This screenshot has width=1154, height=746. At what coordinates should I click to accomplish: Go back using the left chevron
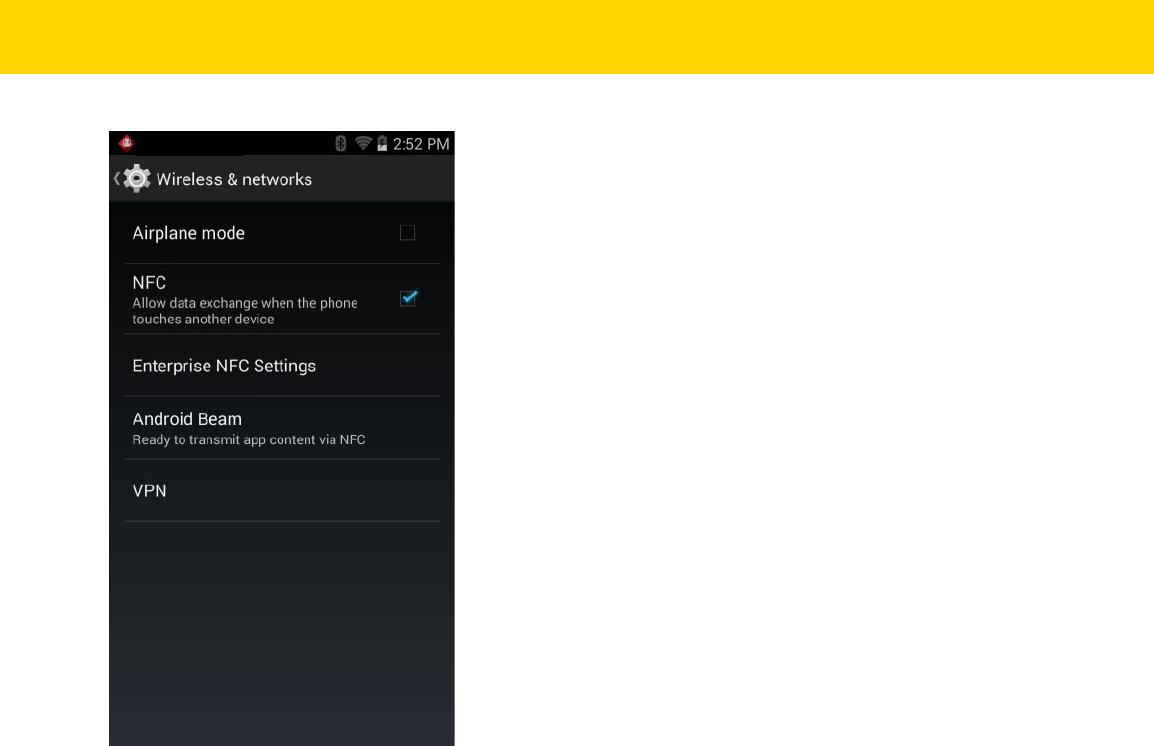point(117,179)
